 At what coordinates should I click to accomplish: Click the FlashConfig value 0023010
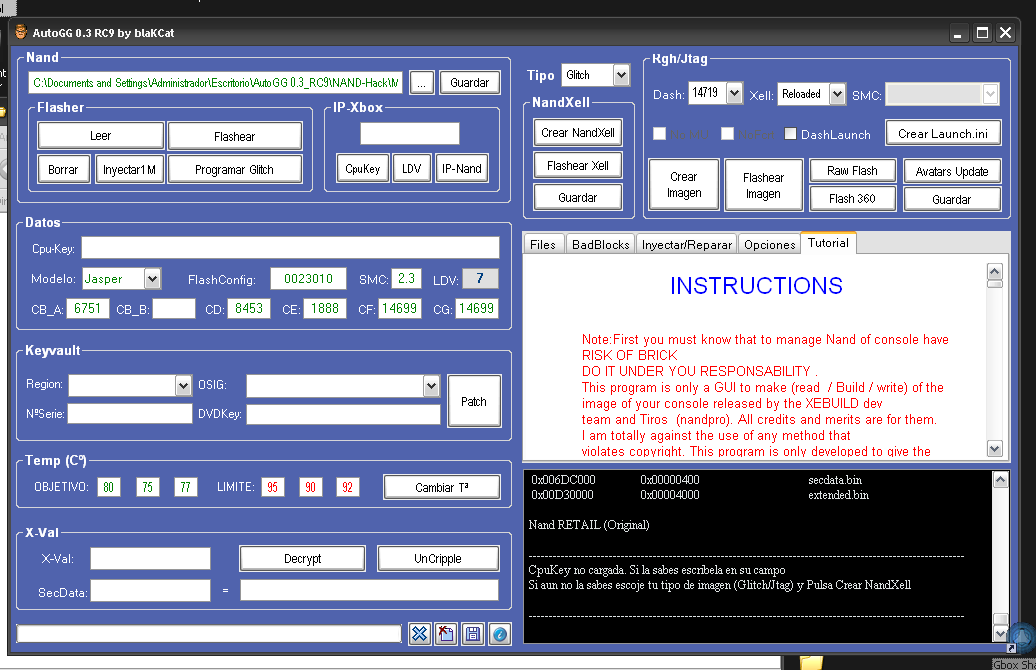308,279
